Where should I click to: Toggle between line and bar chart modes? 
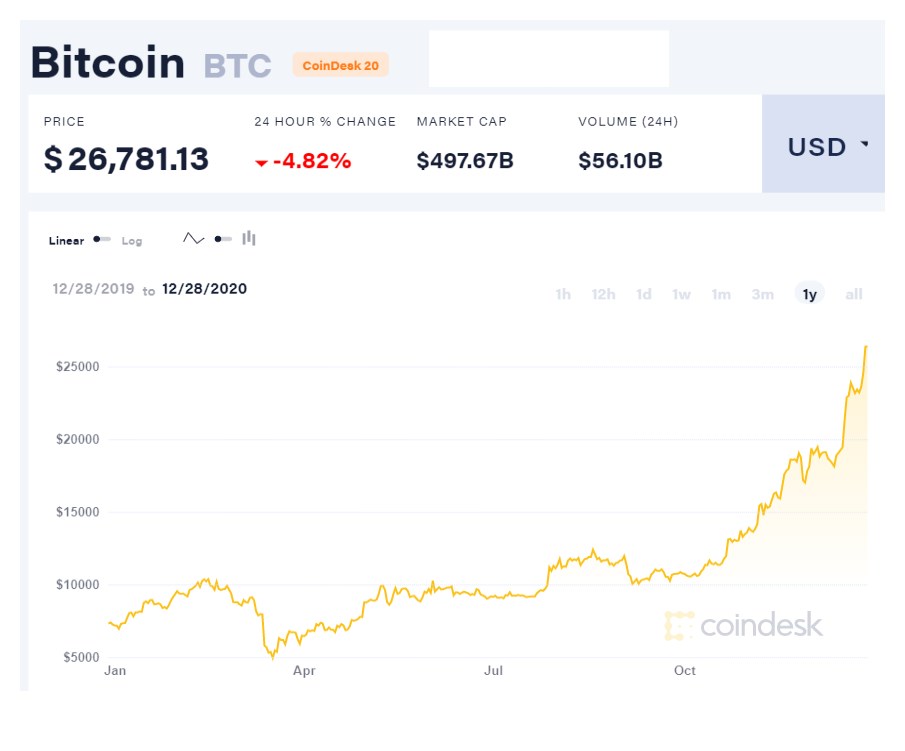click(x=222, y=238)
